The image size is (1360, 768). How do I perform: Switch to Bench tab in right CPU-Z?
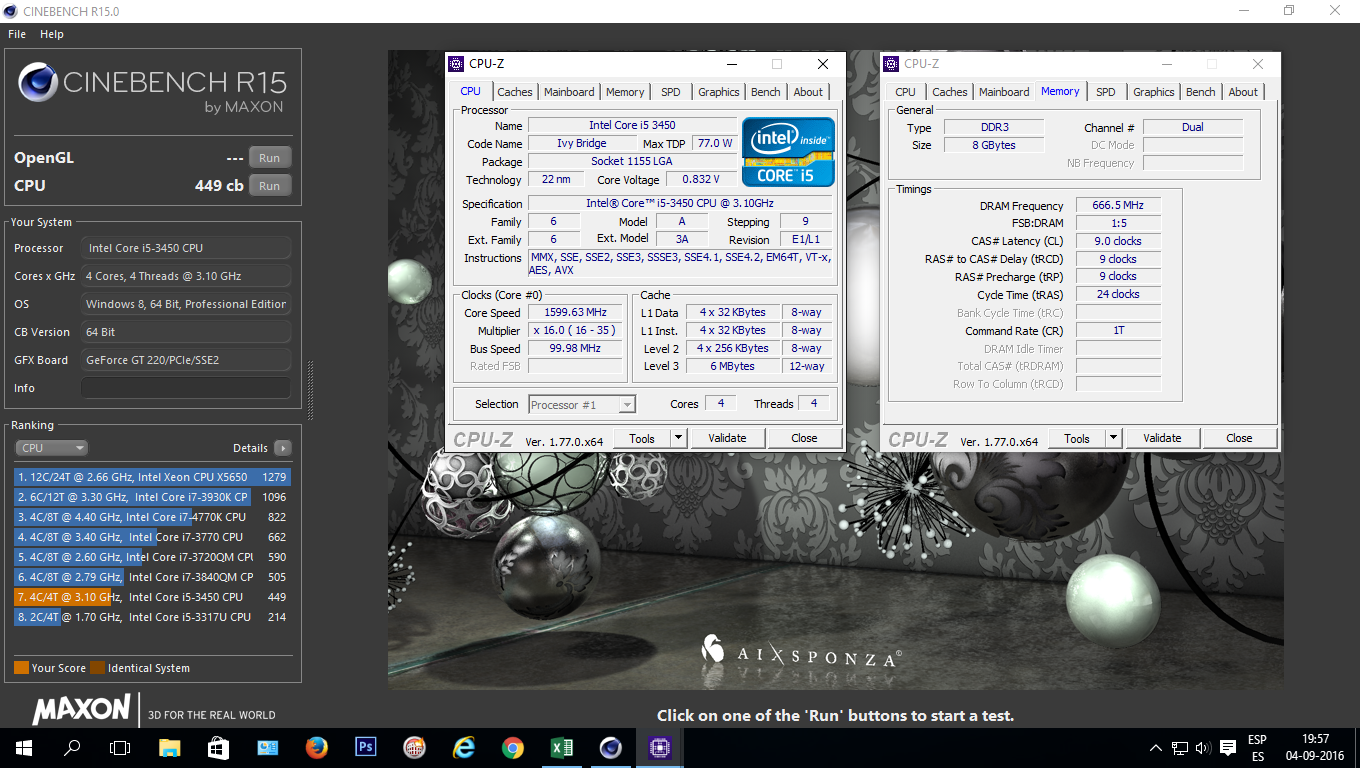tap(1201, 92)
